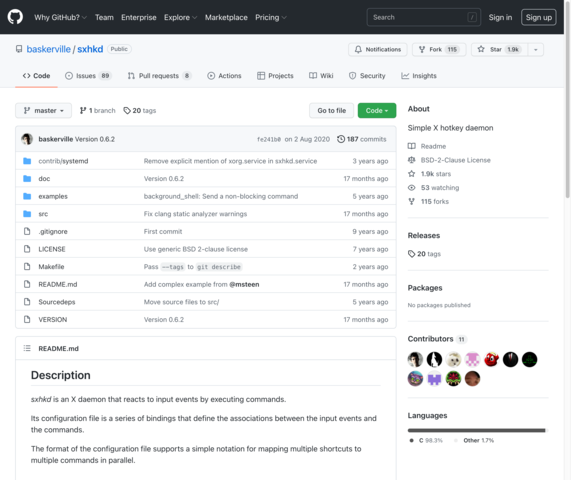Click the README table of contents icon

point(27,349)
